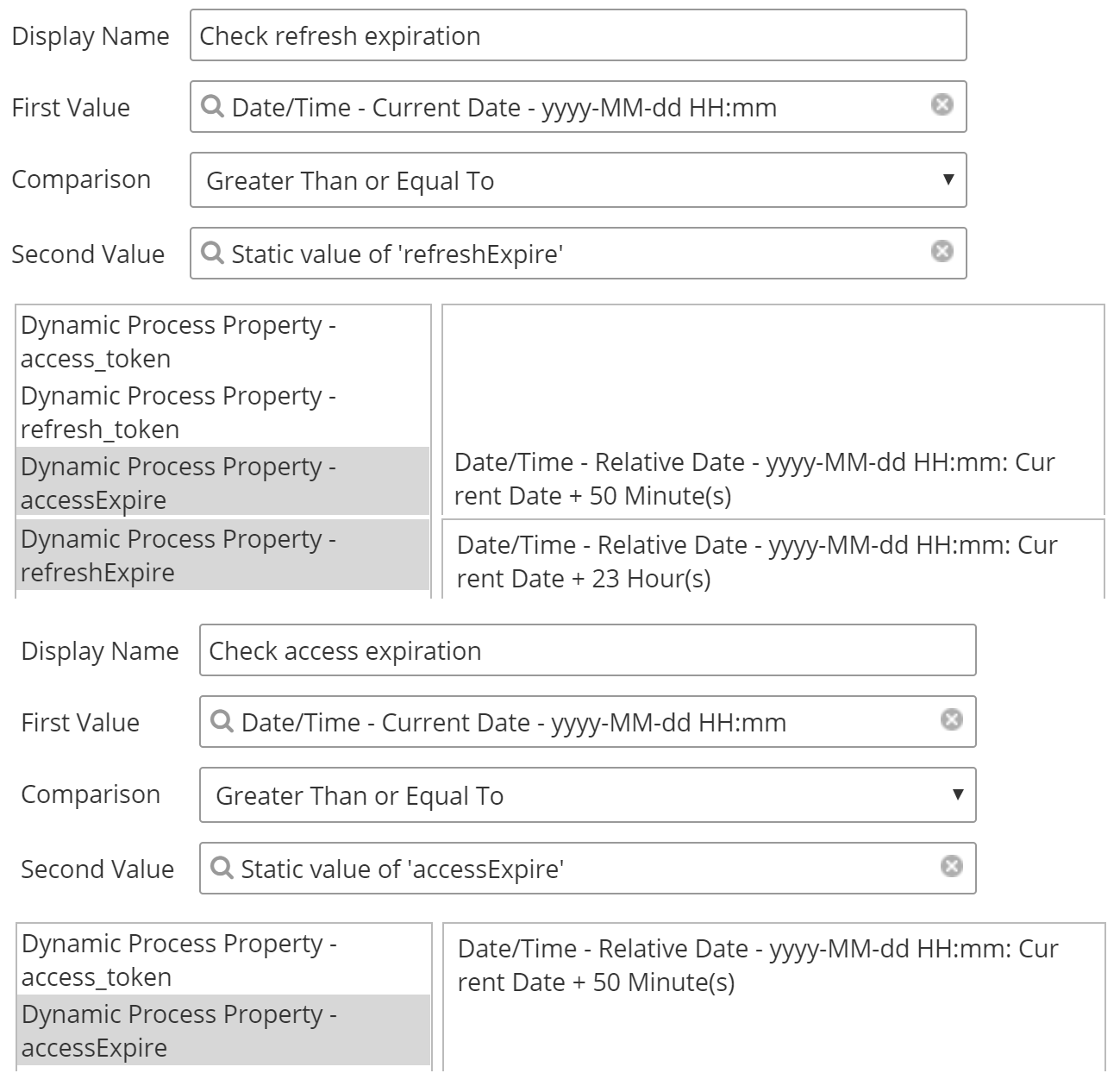Click search icon in refresh First Value field

(212, 106)
